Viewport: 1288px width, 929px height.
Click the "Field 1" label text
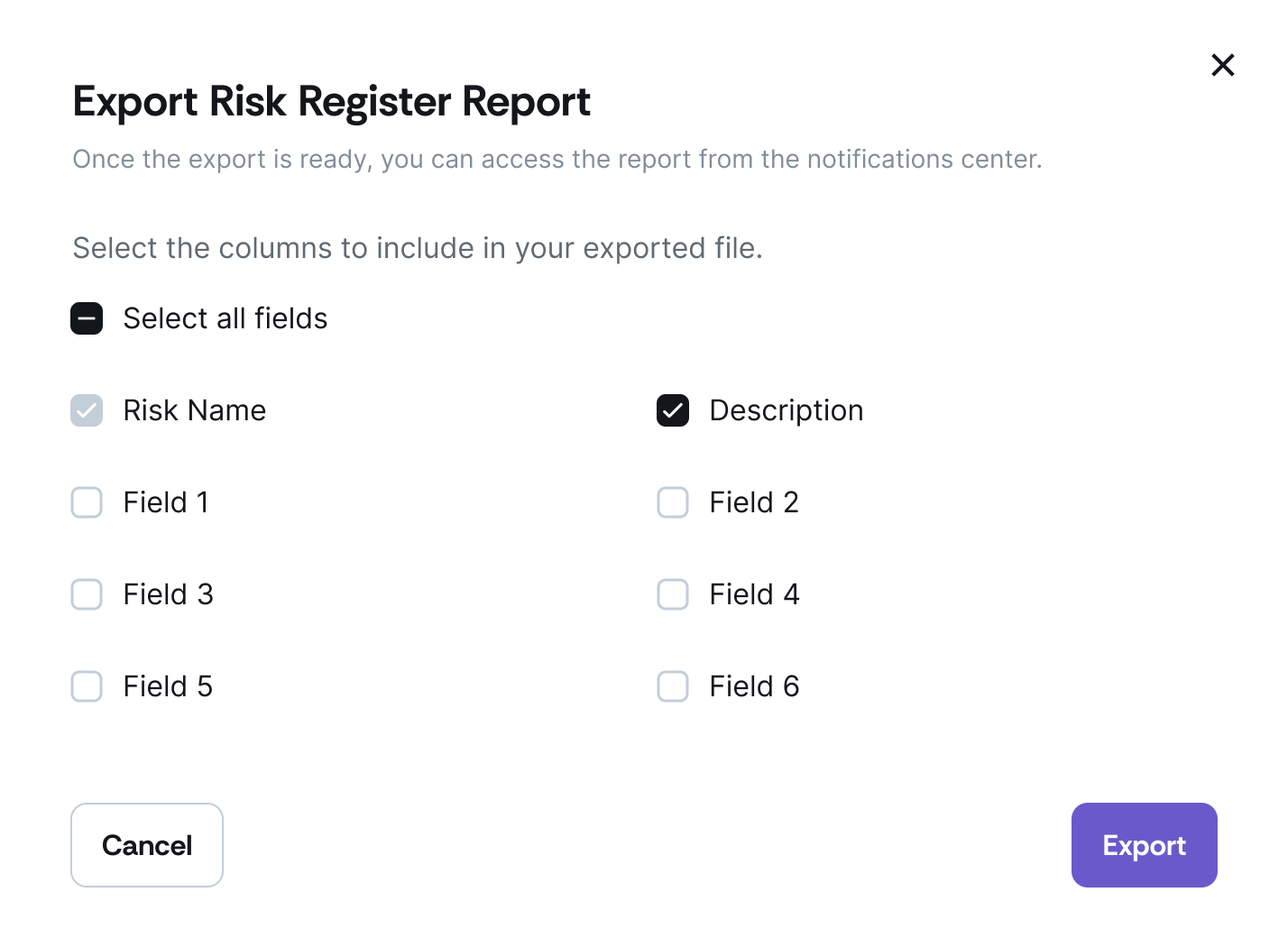pos(166,502)
